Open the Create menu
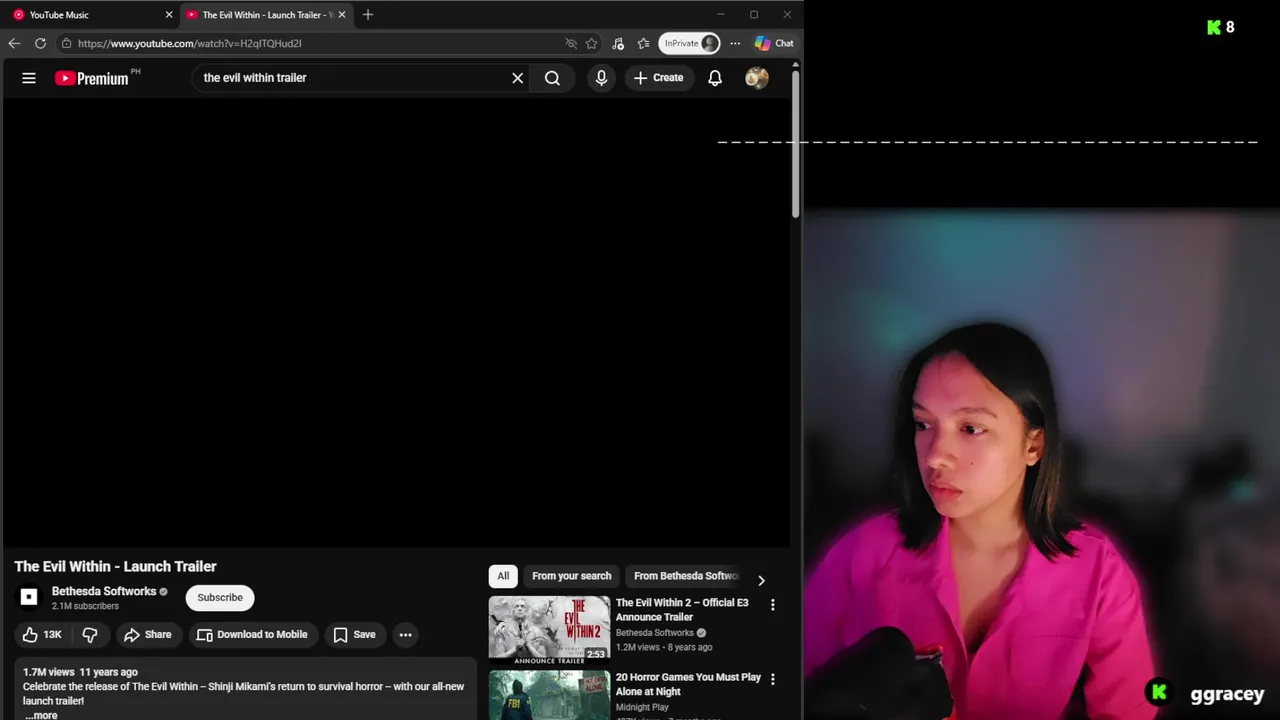Image resolution: width=1280 pixels, height=720 pixels. (x=659, y=78)
